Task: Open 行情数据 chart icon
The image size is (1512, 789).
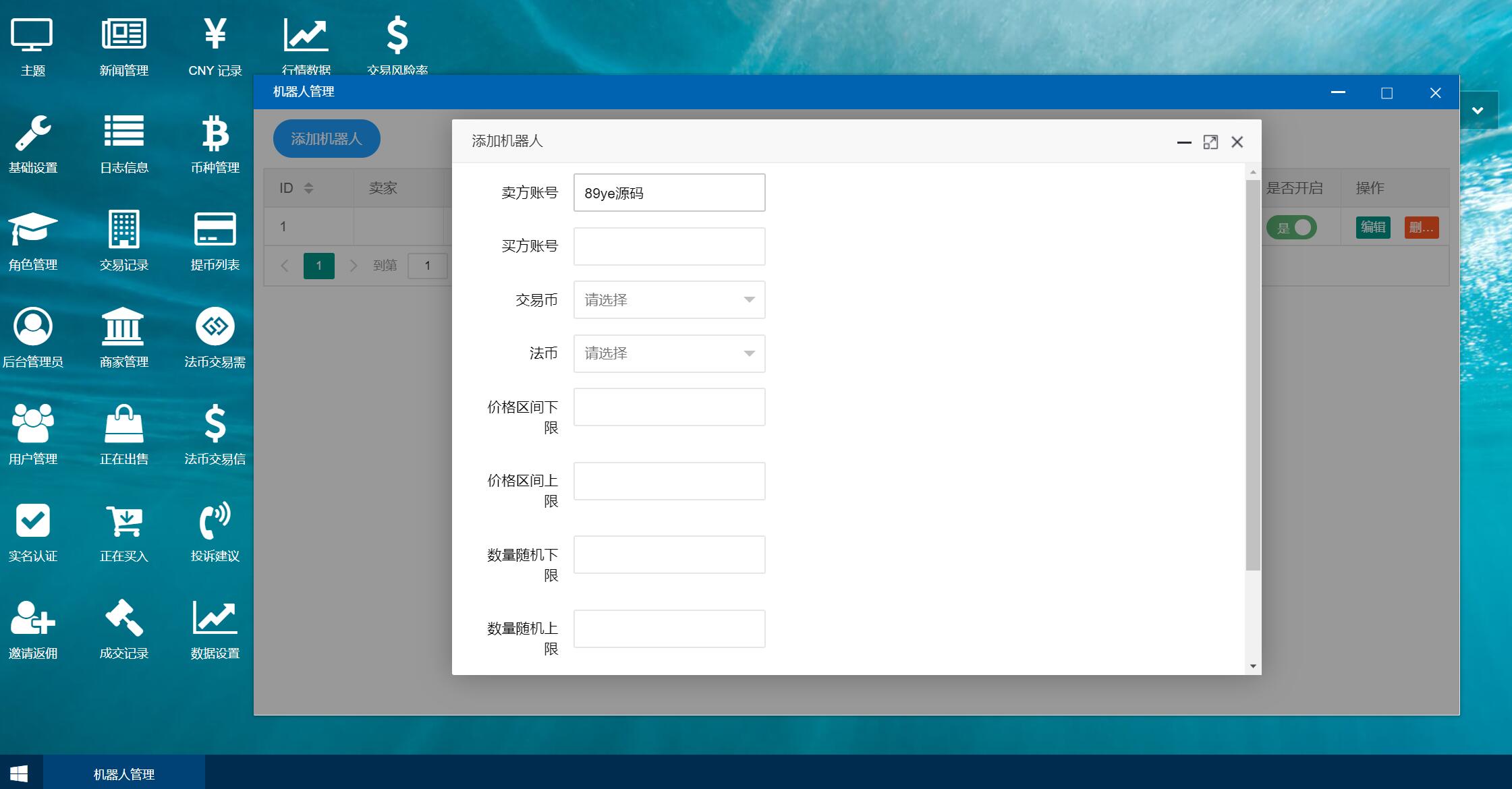Action: (306, 36)
